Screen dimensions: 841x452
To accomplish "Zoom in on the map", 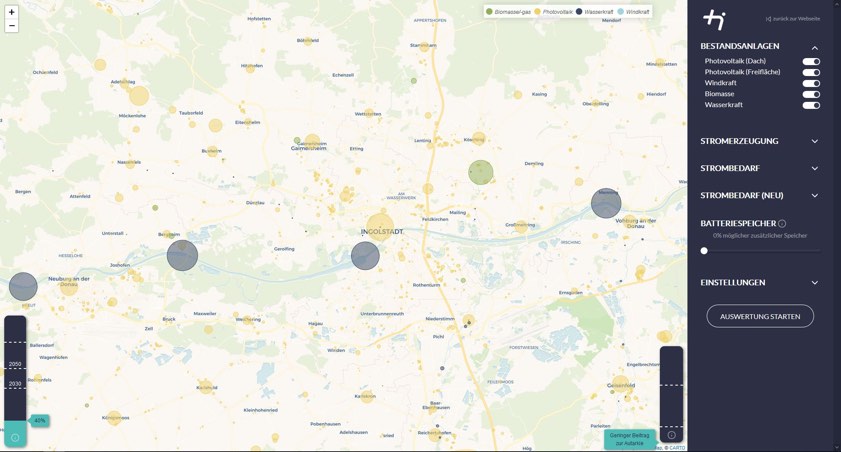I will click(x=12, y=12).
